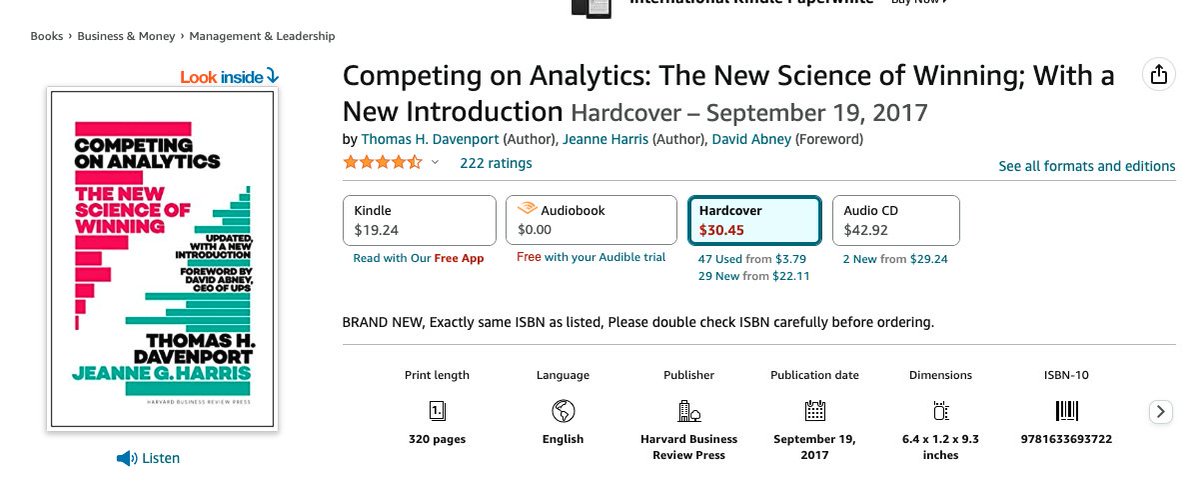Viewport: 1200px width, 481px height.
Task: Click the Competing on Analytics cover image
Action: click(x=162, y=259)
